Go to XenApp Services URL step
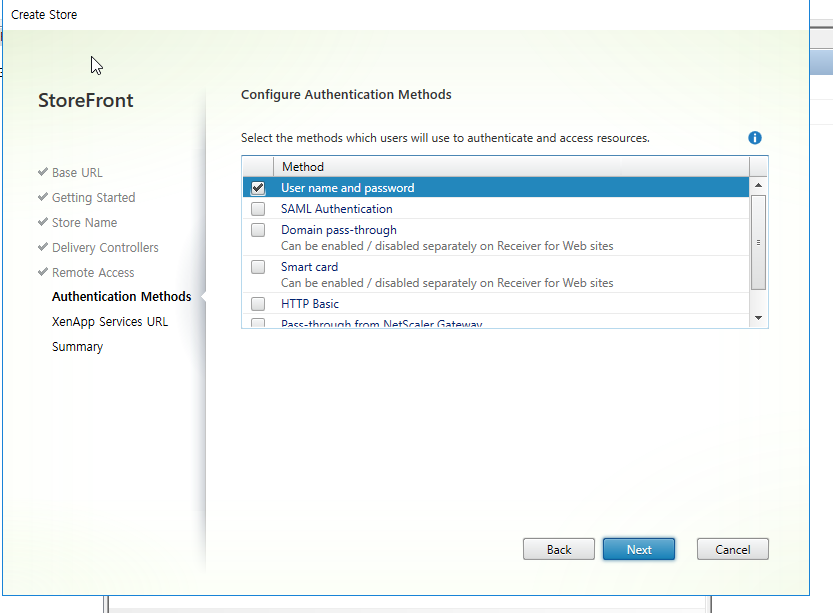Viewport: 833px width, 613px height. 110,321
